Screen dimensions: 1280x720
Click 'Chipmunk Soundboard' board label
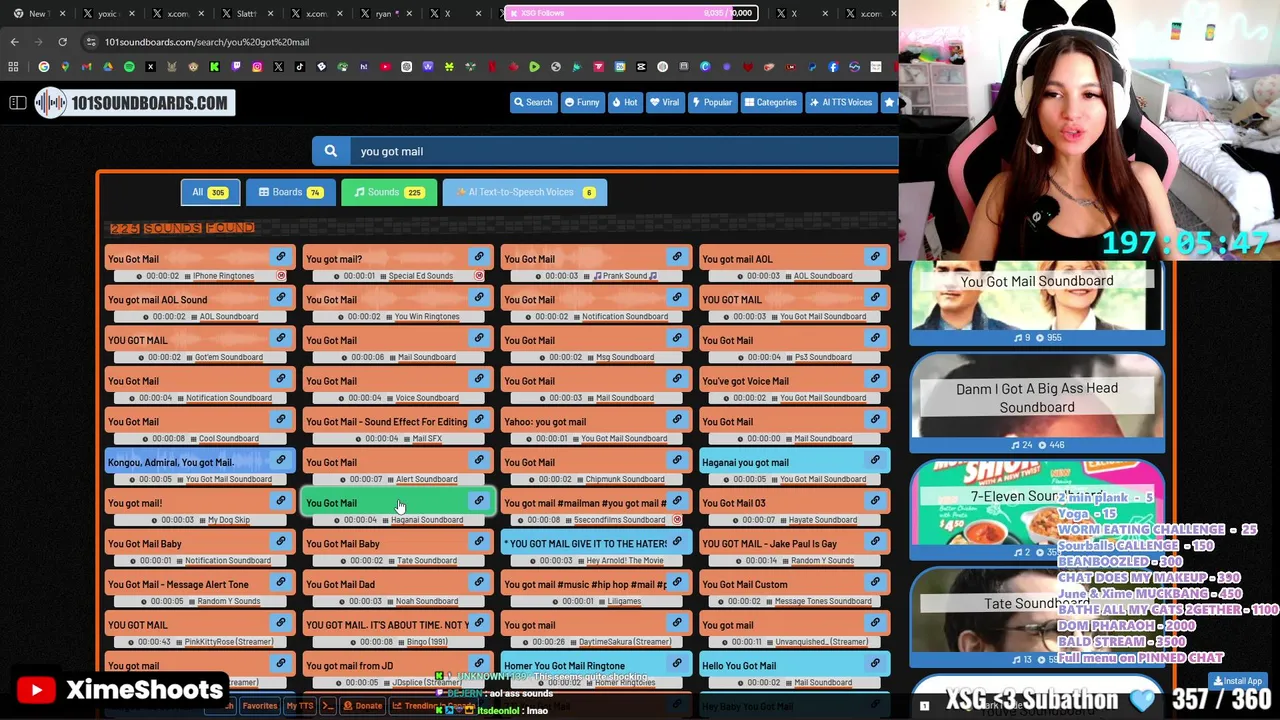(x=624, y=479)
